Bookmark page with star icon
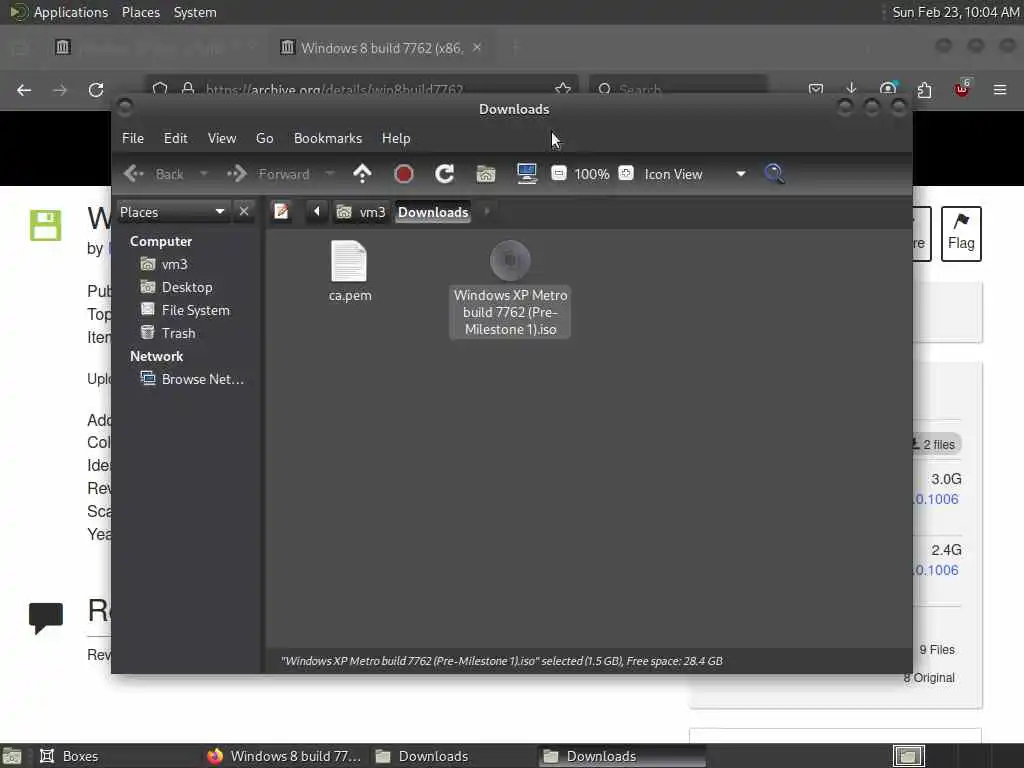Image resolution: width=1024 pixels, height=768 pixels. click(563, 89)
